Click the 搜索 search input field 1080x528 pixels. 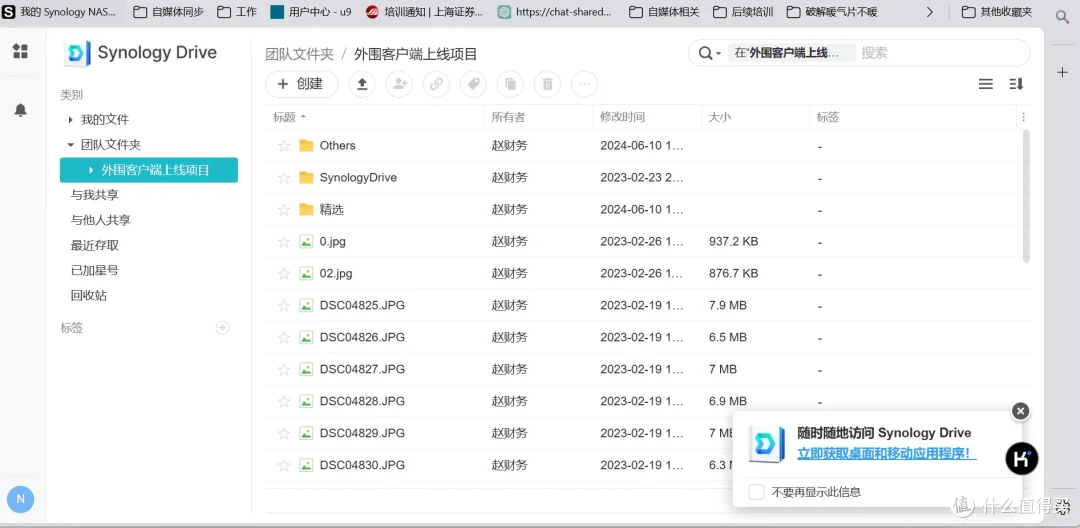(x=941, y=53)
